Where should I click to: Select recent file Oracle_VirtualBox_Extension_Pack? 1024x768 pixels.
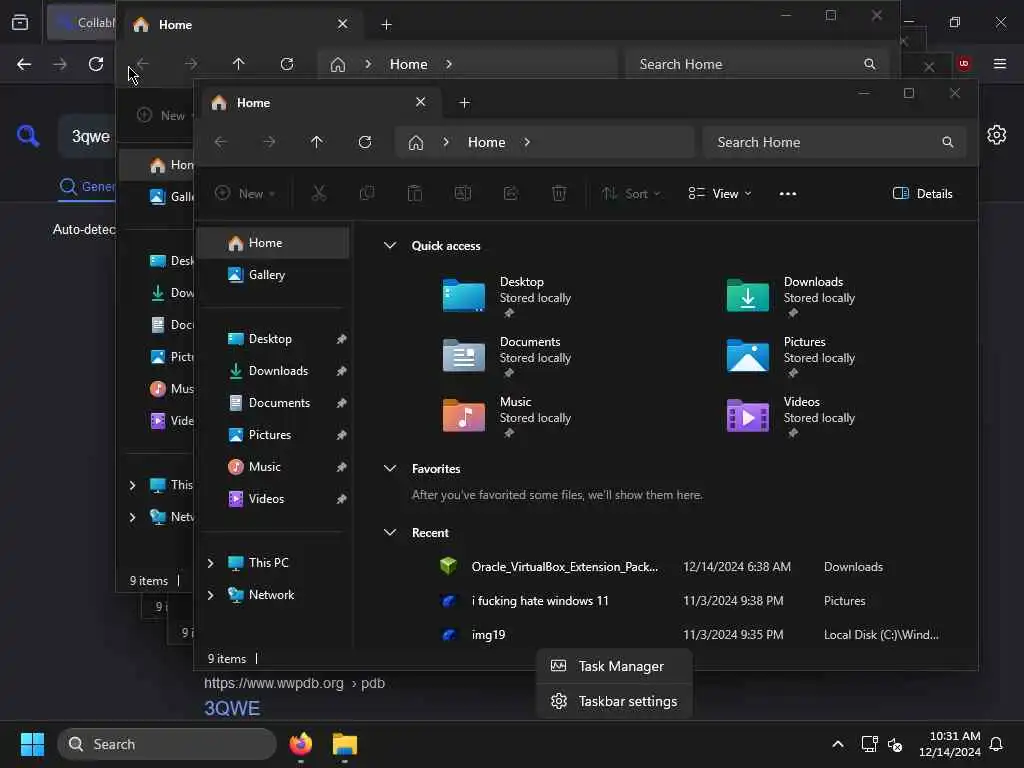564,567
